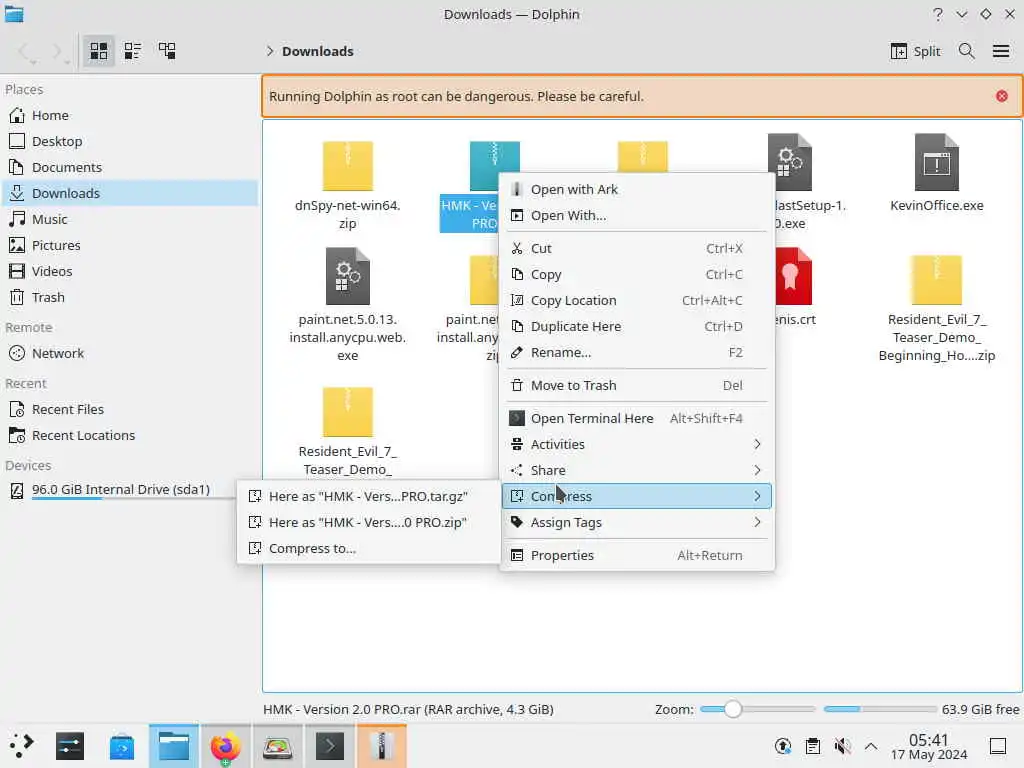Viewport: 1024px width, 768px height.
Task: Launch Discover store from taskbar
Action: [121, 746]
